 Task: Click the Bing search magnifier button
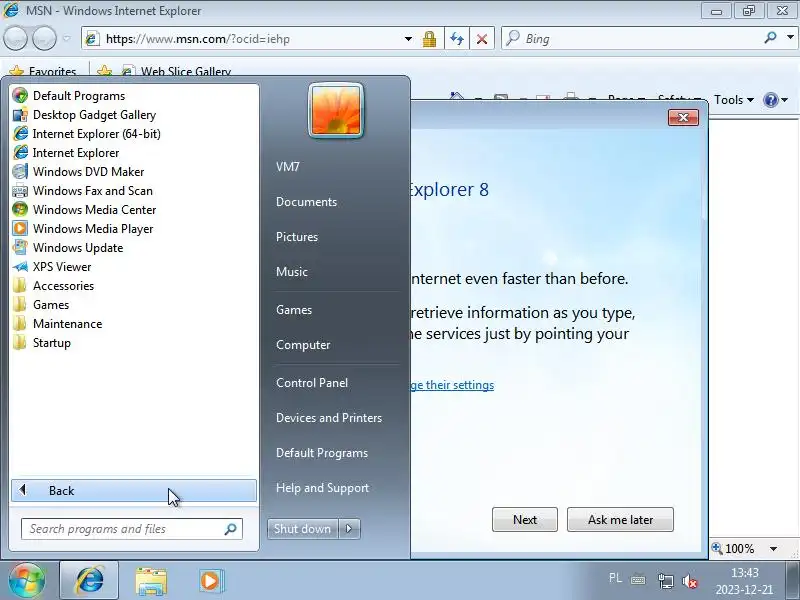point(771,38)
